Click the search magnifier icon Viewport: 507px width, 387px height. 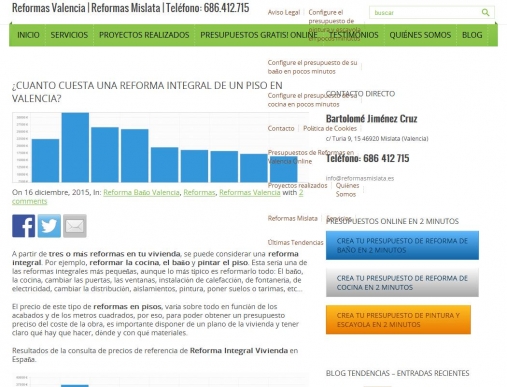pyautogui.click(x=485, y=13)
